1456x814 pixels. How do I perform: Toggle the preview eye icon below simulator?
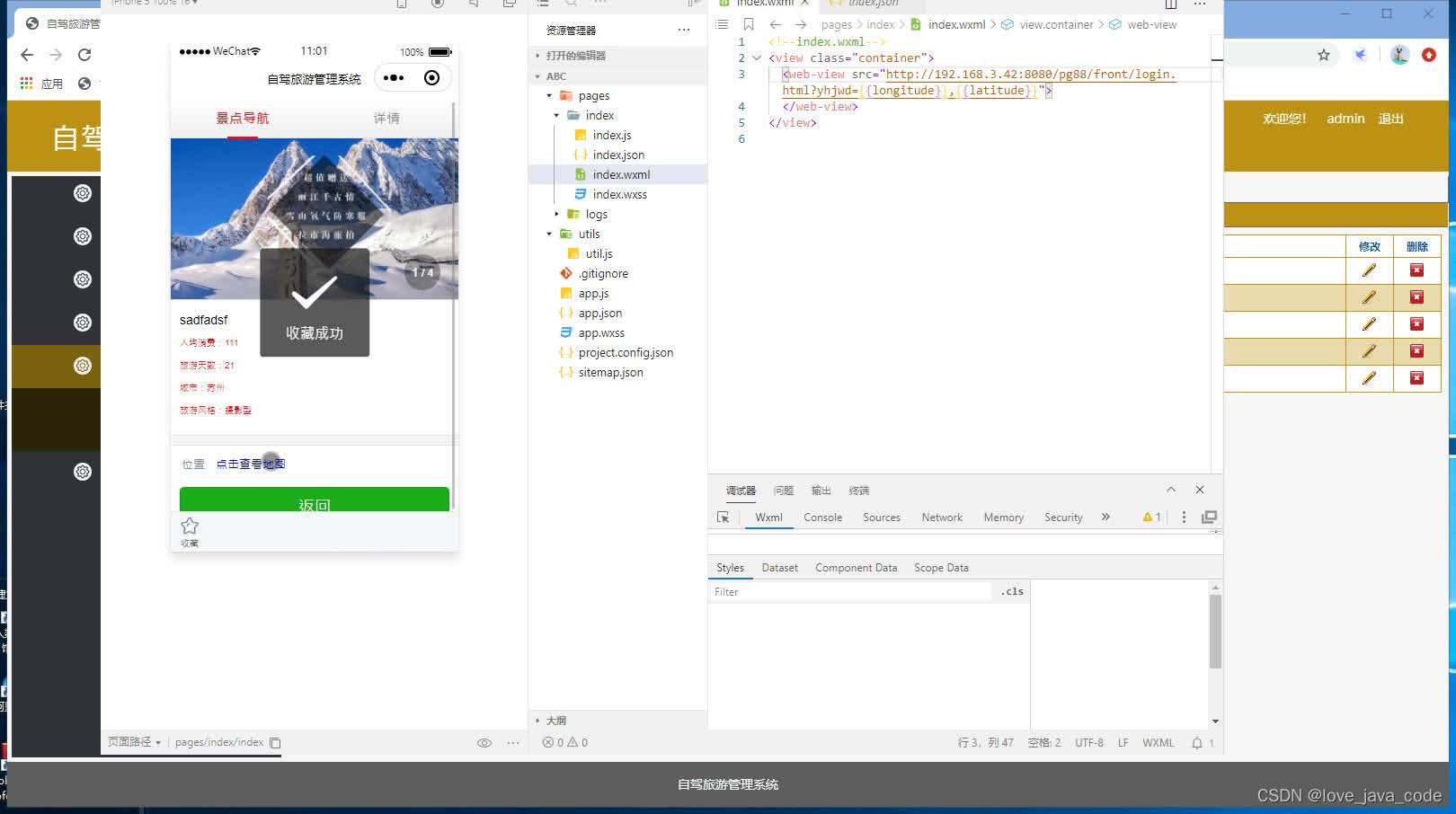tap(484, 743)
